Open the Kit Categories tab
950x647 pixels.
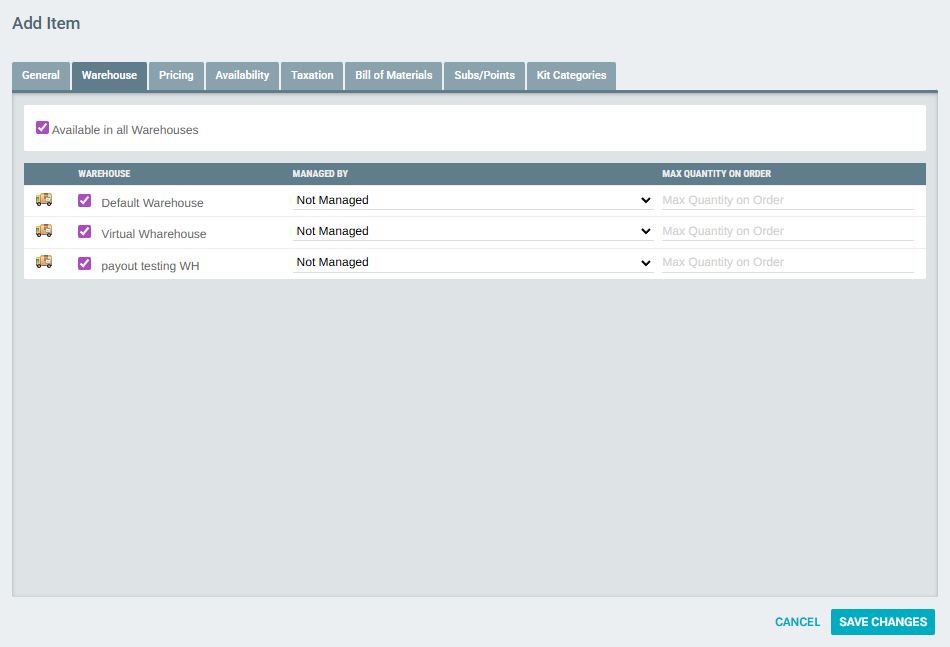tap(571, 76)
